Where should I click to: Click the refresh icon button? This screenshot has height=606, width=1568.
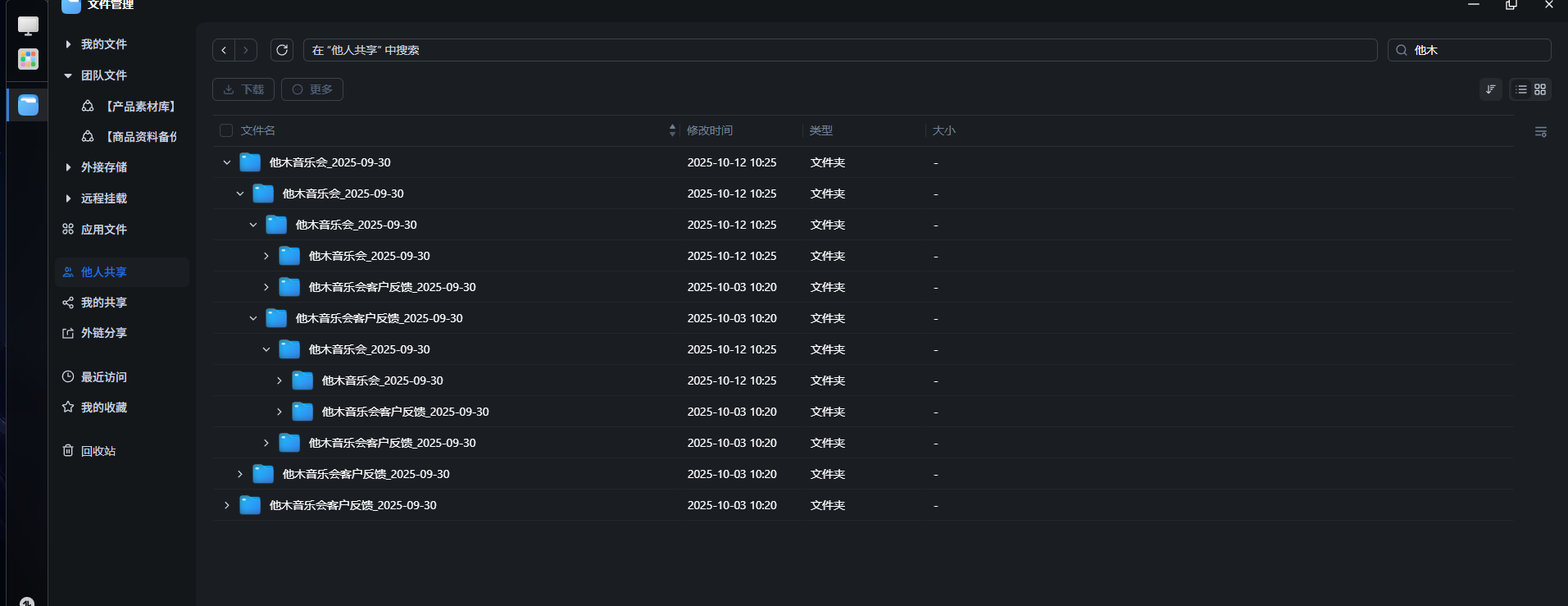(x=282, y=50)
